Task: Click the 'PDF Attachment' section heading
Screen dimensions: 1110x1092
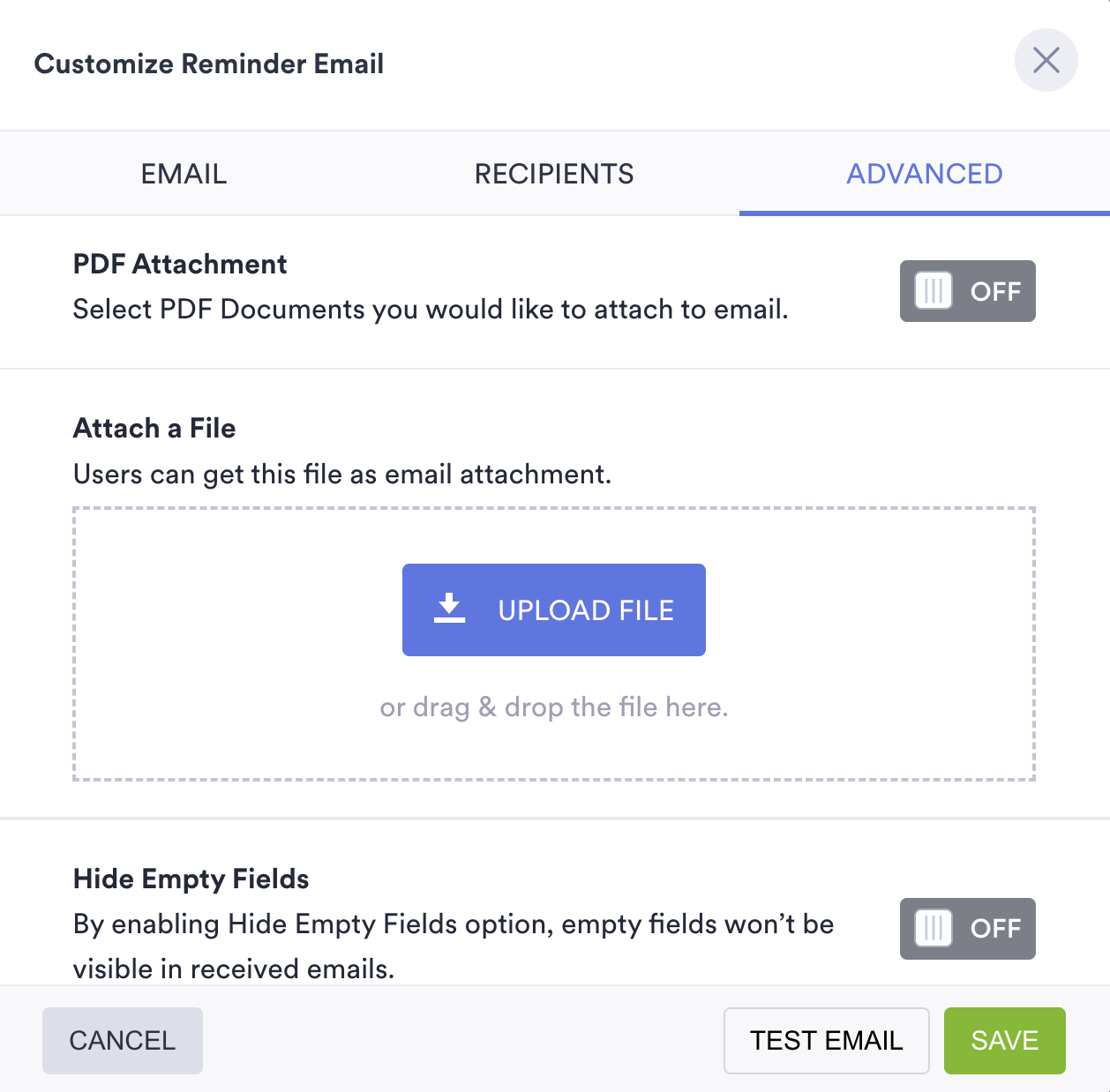Action: click(x=180, y=264)
